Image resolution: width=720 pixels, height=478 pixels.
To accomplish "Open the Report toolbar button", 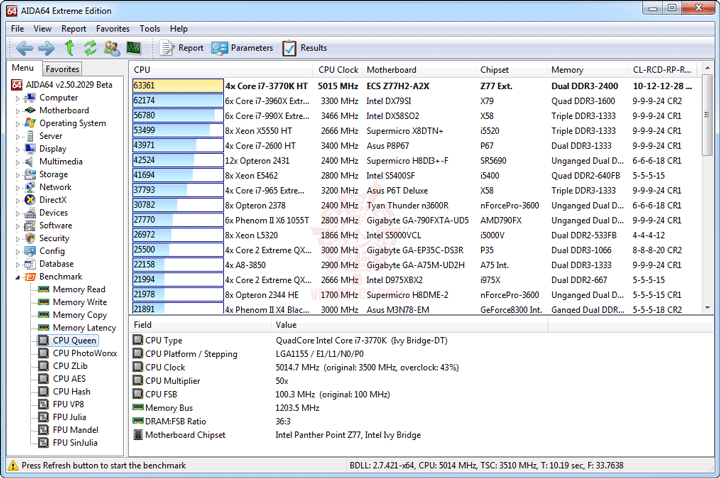I will [181, 48].
